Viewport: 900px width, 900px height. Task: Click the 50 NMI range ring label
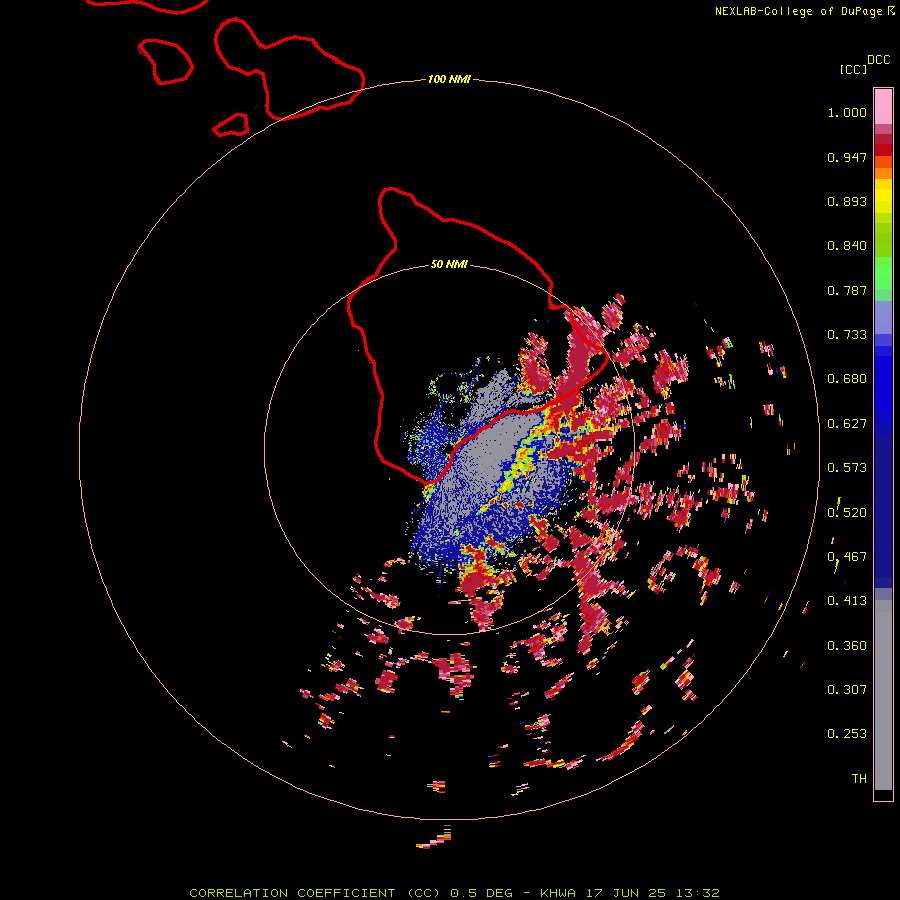[x=449, y=264]
